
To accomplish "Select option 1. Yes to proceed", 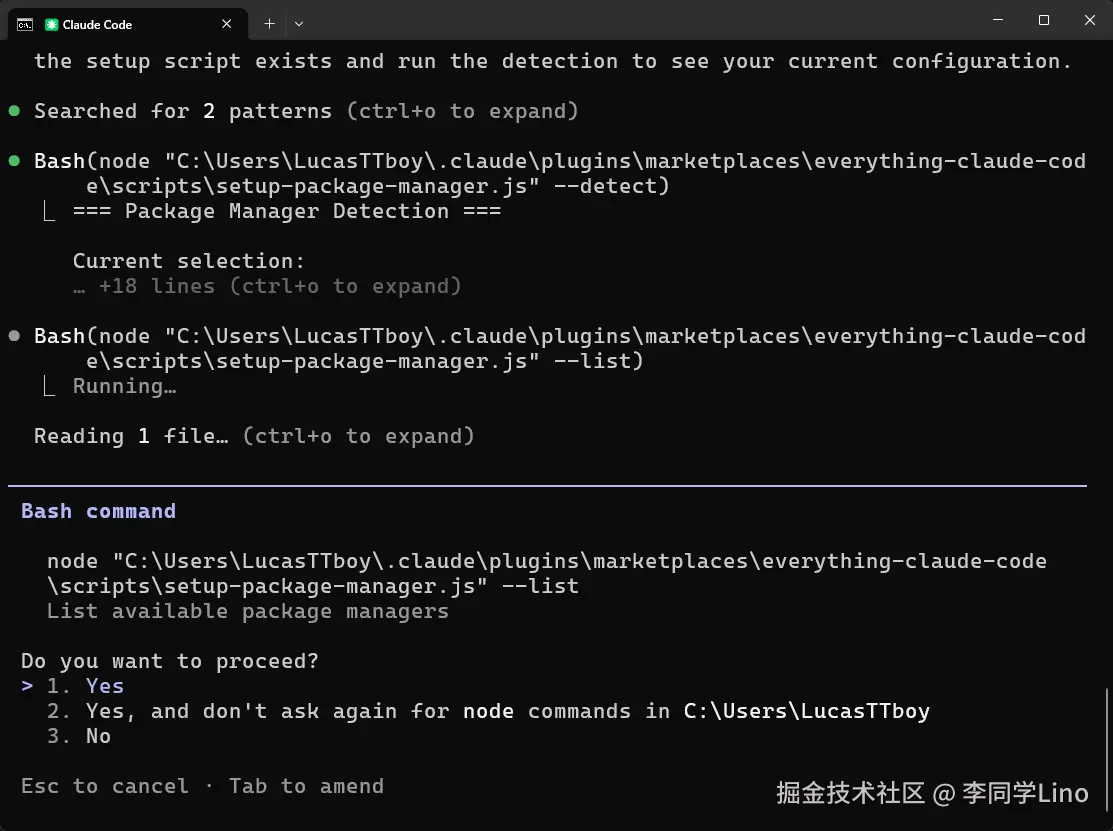I will pyautogui.click(x=104, y=686).
